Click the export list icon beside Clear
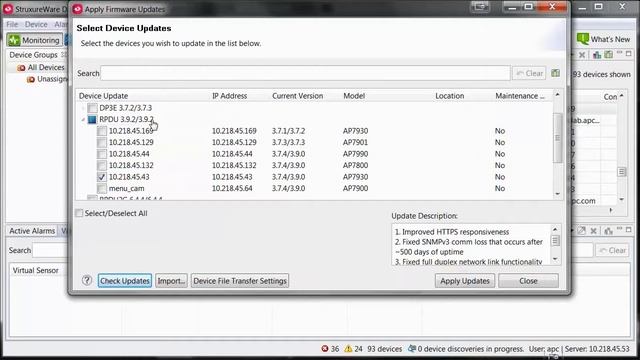Screen dimensions: 640x360 point(556,73)
